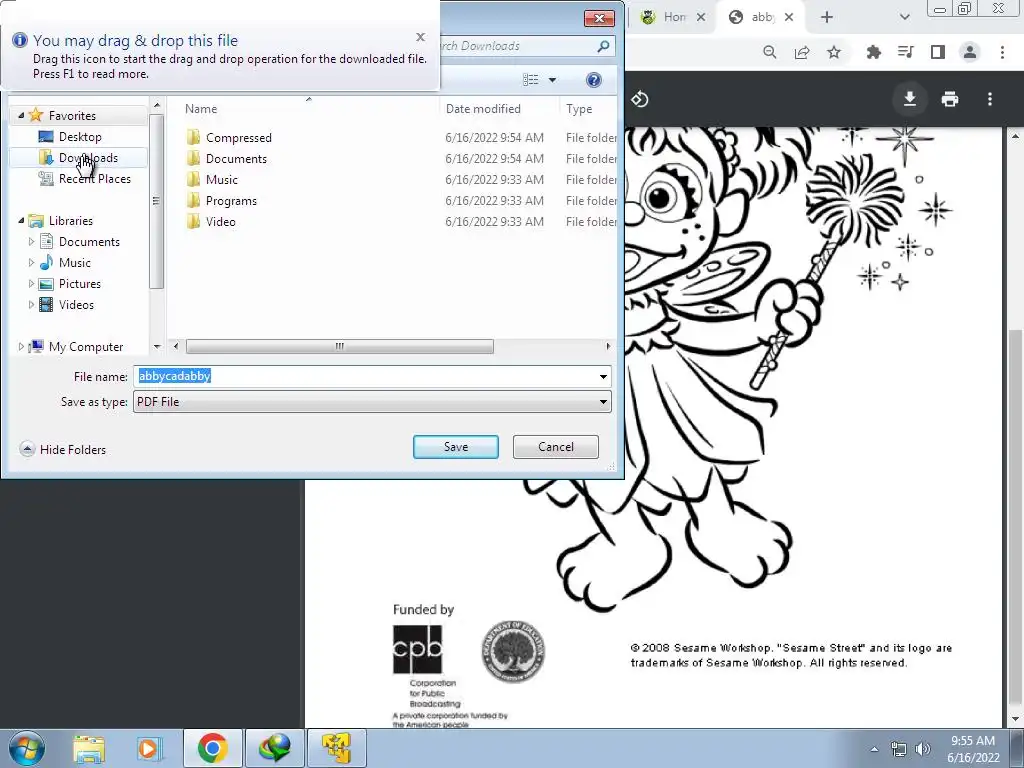This screenshot has height=768, width=1024.
Task: Expand the Videos library node
Action: (x=31, y=304)
